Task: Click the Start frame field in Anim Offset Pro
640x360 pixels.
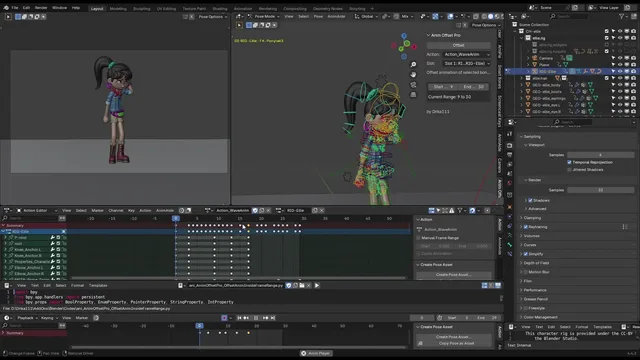Action: coord(443,87)
